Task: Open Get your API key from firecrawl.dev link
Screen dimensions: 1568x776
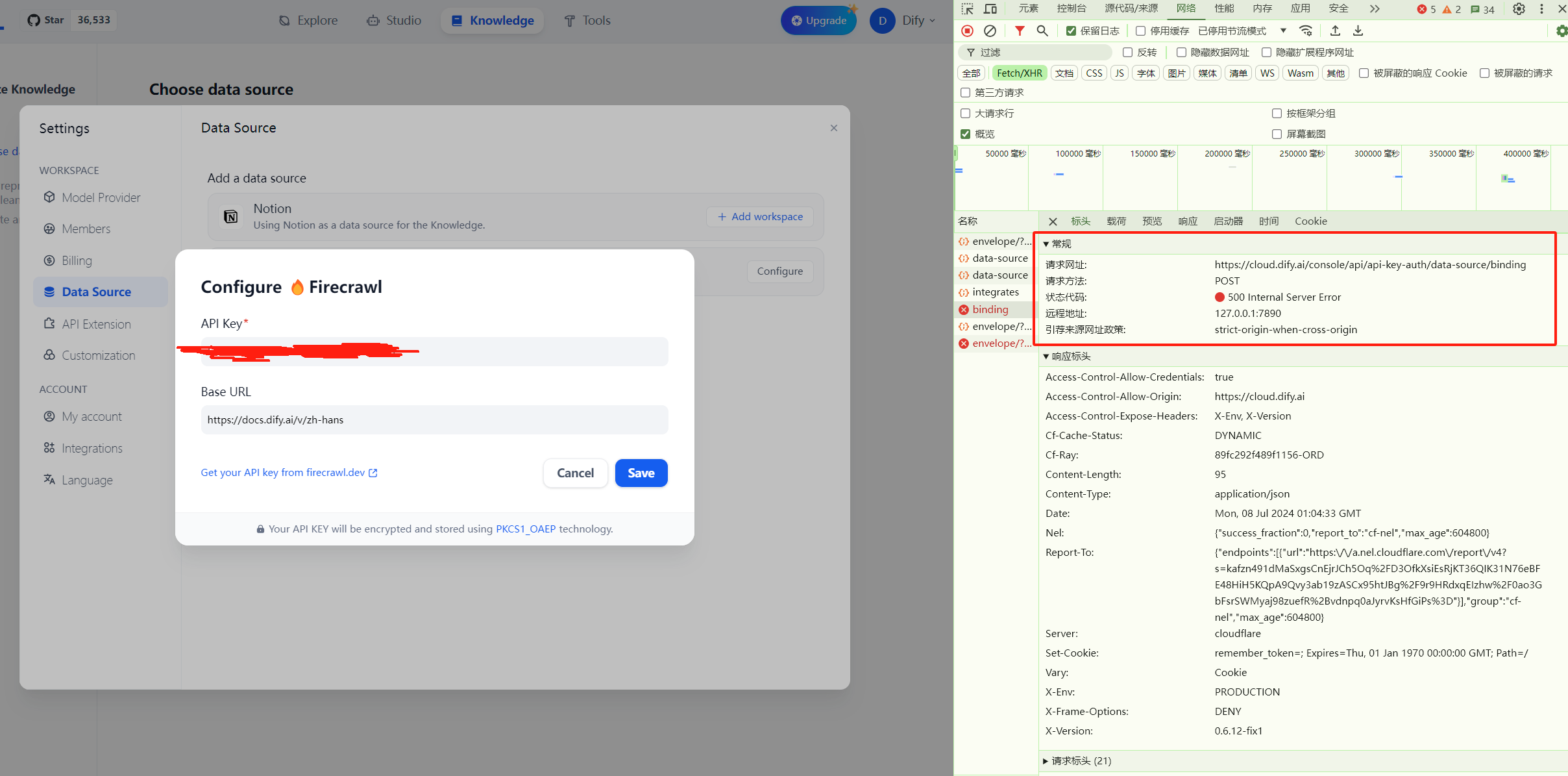Action: point(289,472)
